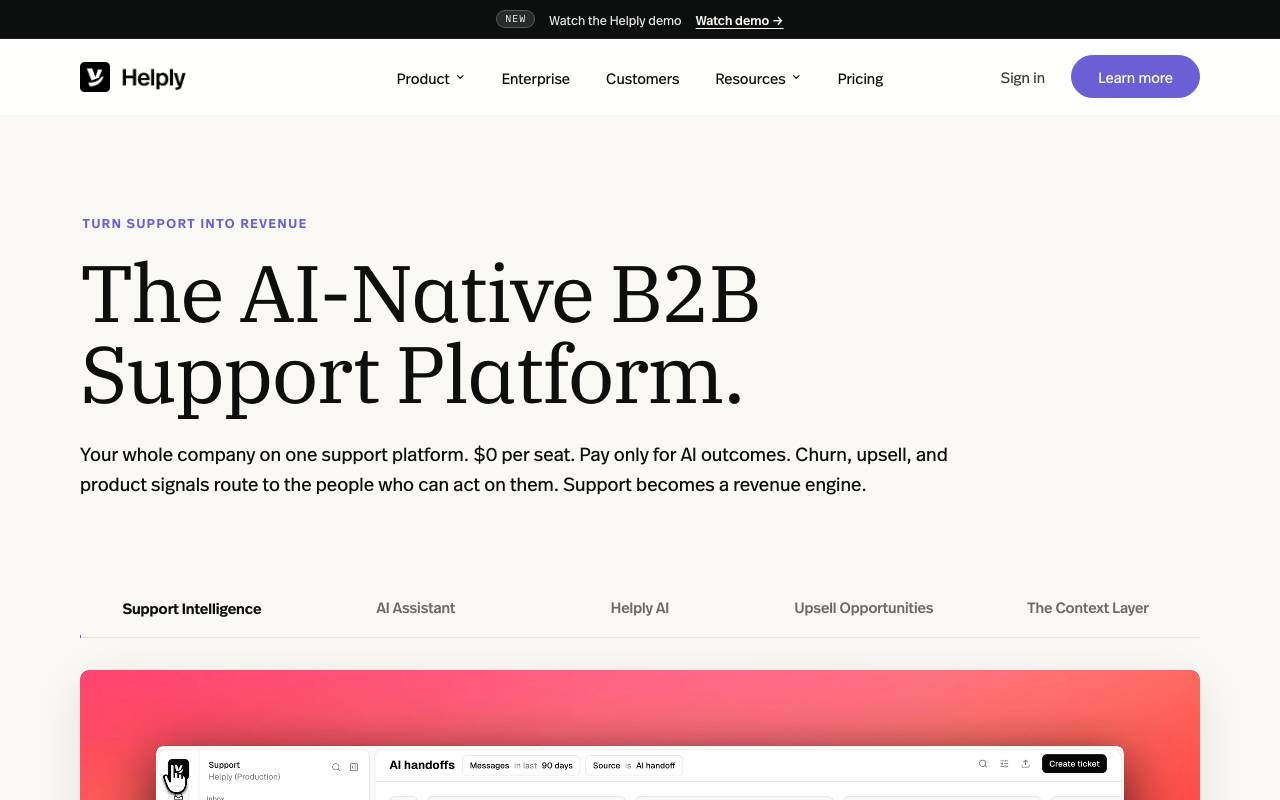Click the Support title in the preview sidebar
The image size is (1280, 800).
[x=224, y=765]
